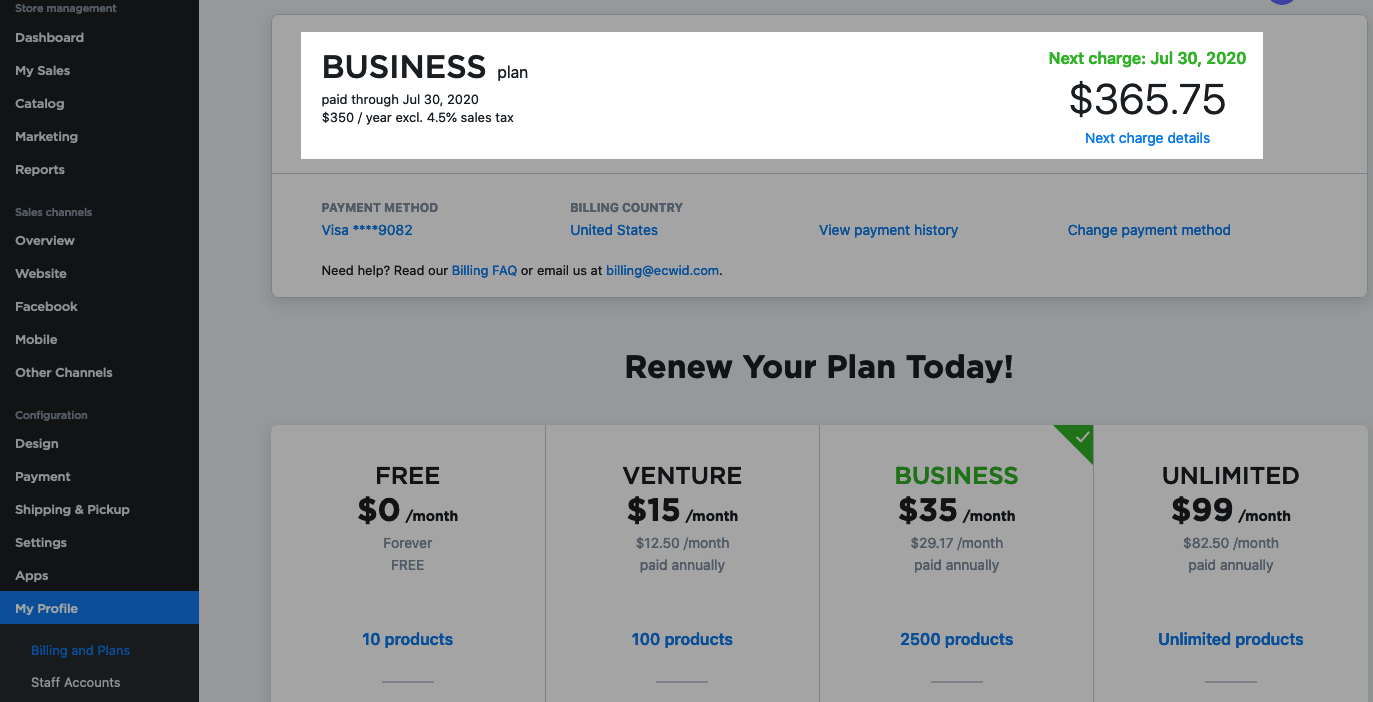The height and width of the screenshot is (702, 1373).
Task: Click the United States billing country link
Action: tap(614, 231)
